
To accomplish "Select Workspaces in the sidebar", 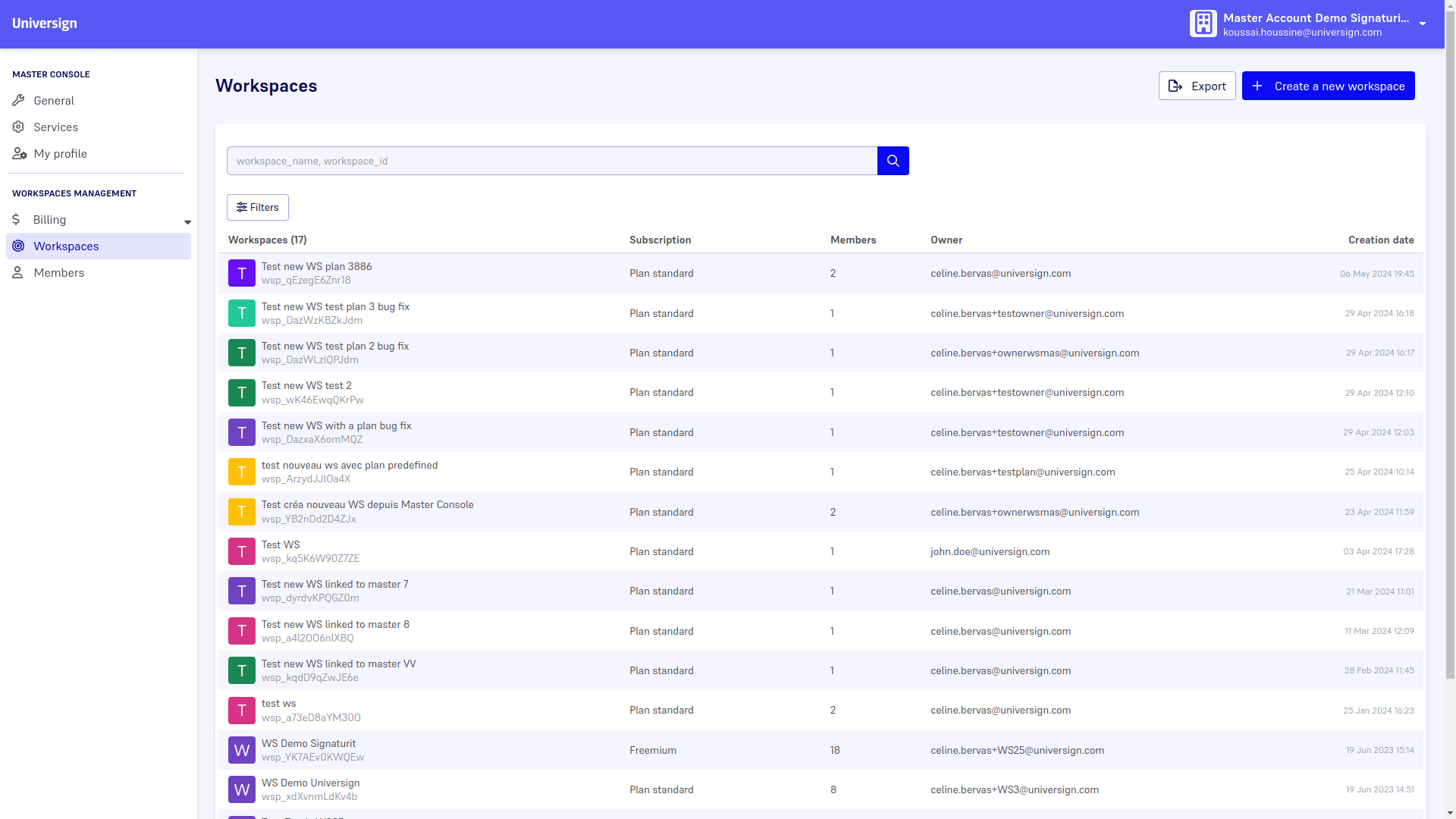I will pyautogui.click(x=66, y=246).
